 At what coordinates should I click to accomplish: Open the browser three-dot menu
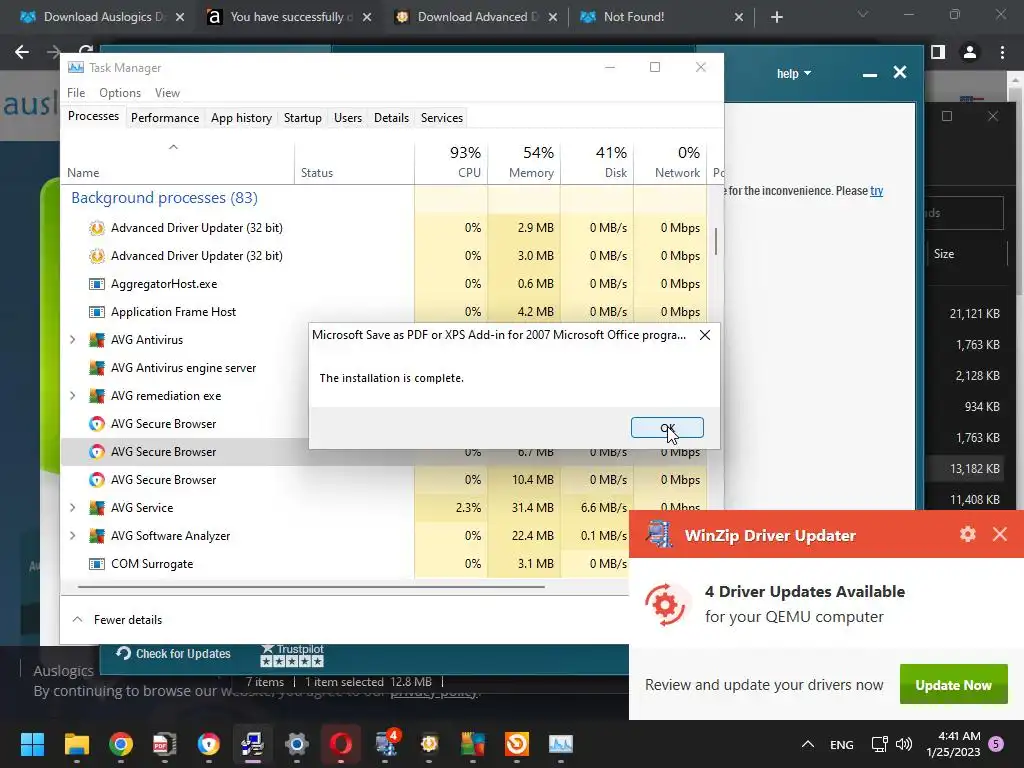coord(1002,52)
